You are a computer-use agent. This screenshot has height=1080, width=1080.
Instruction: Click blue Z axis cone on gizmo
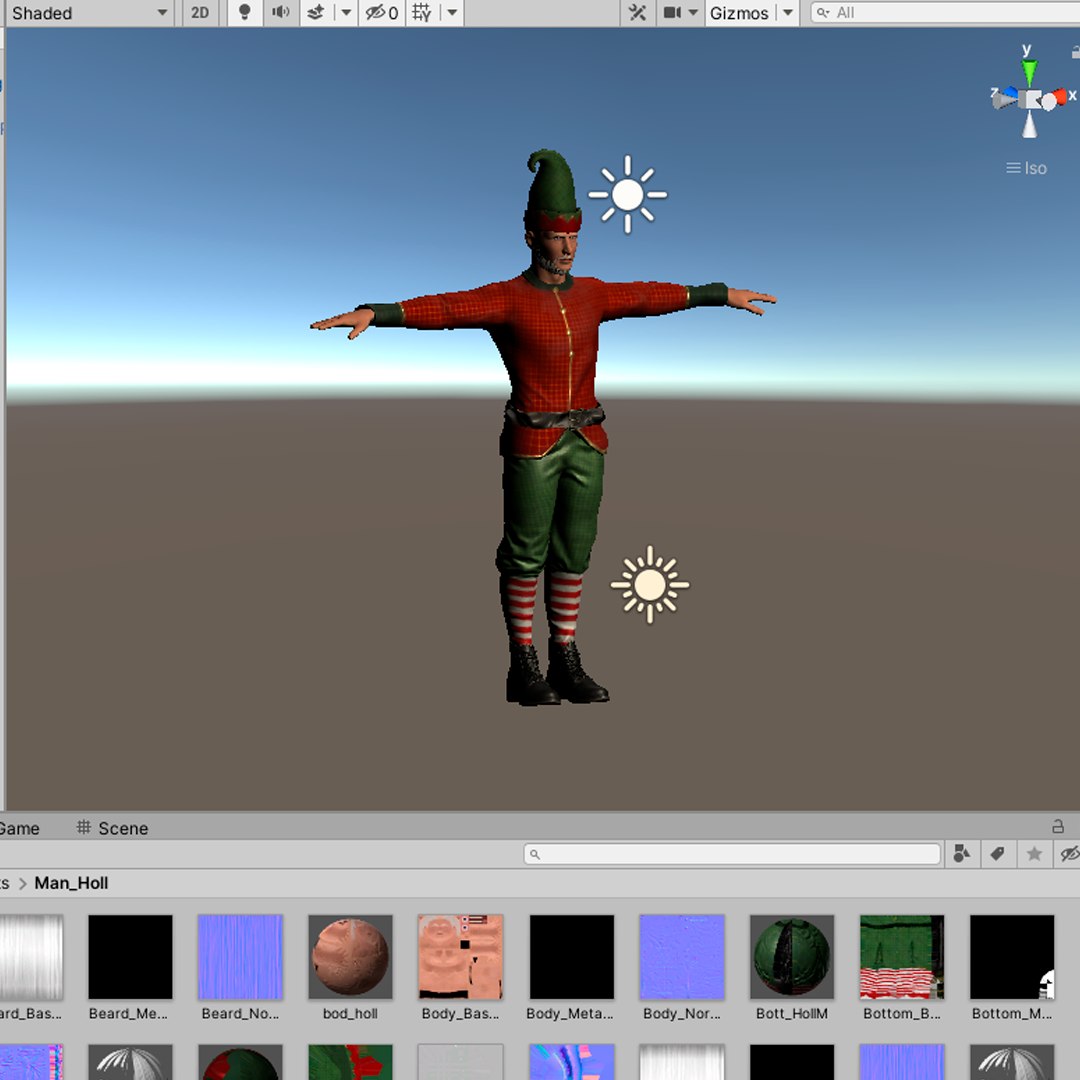coord(1010,93)
